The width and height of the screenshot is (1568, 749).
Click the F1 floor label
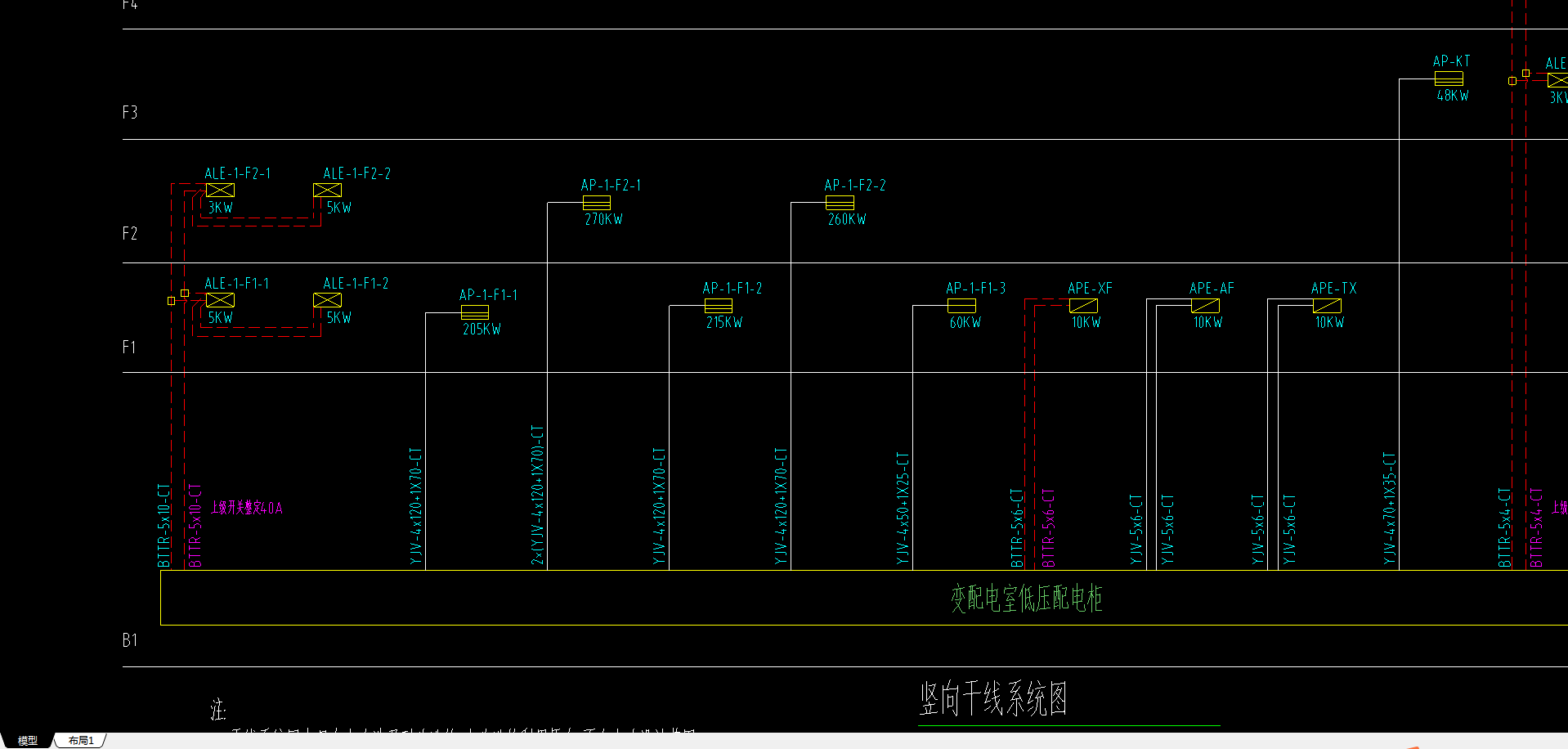[129, 348]
